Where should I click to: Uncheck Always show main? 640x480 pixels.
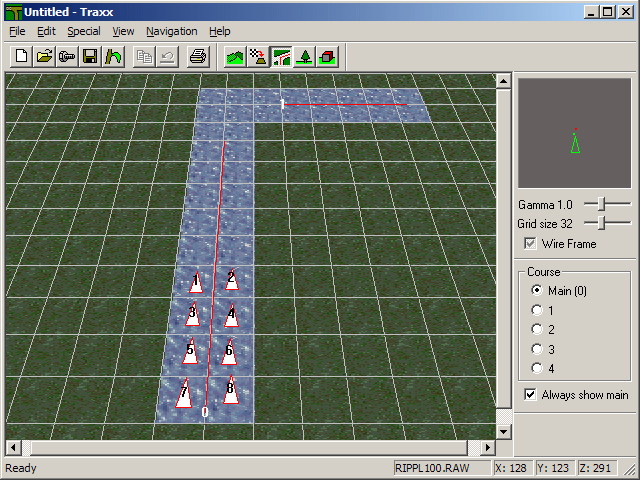[x=530, y=395]
